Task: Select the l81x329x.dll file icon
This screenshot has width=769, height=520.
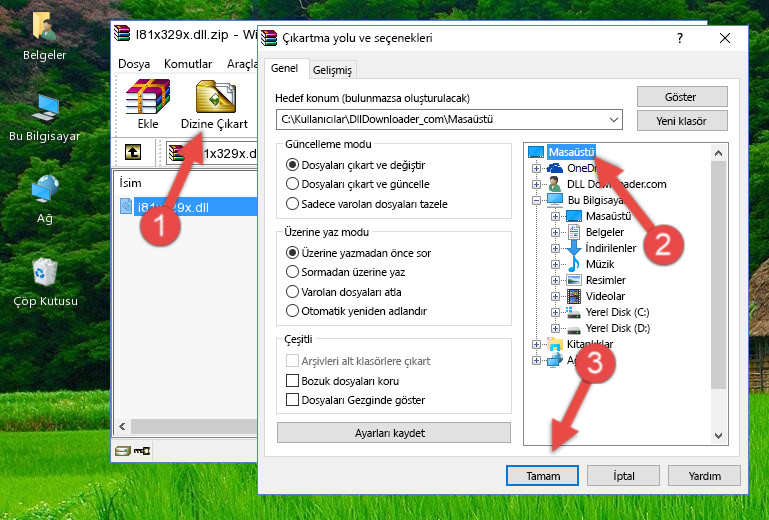Action: pos(126,207)
